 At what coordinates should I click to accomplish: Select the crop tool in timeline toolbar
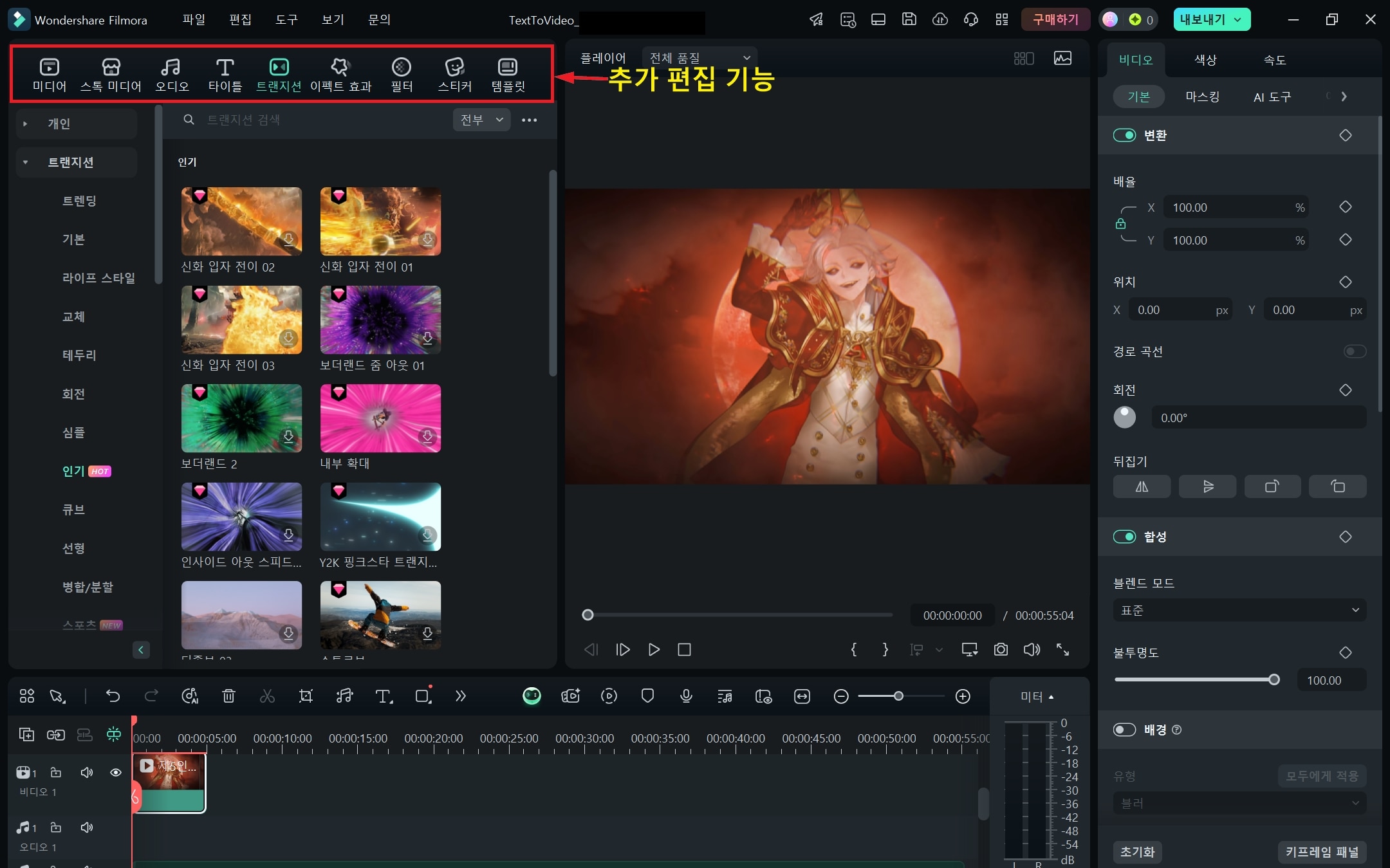[306, 696]
